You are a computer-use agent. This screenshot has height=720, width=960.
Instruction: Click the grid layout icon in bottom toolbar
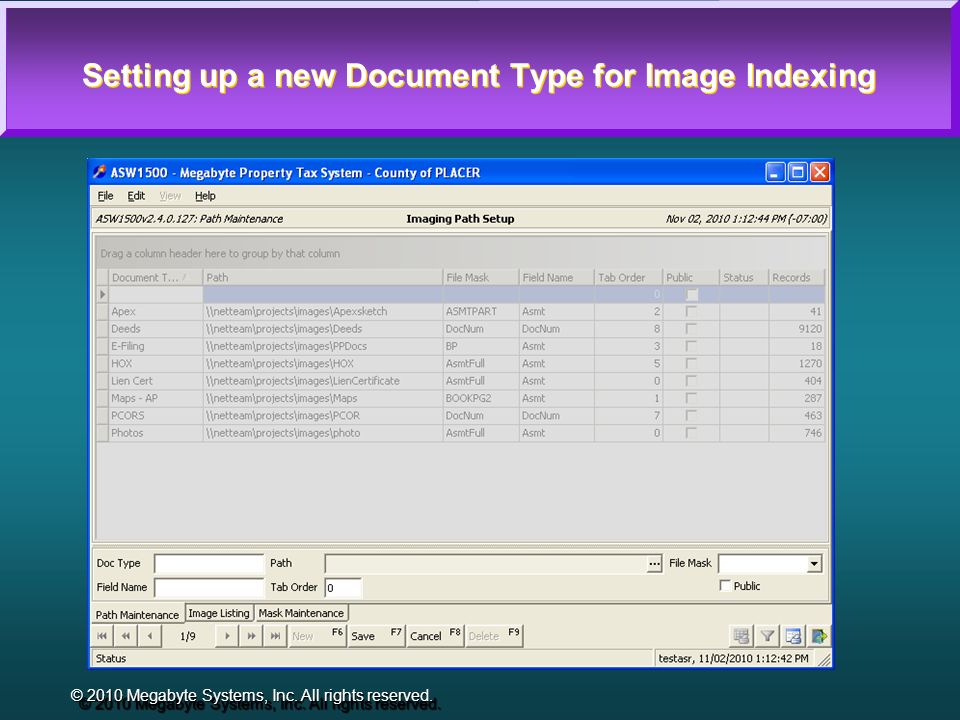[741, 637]
